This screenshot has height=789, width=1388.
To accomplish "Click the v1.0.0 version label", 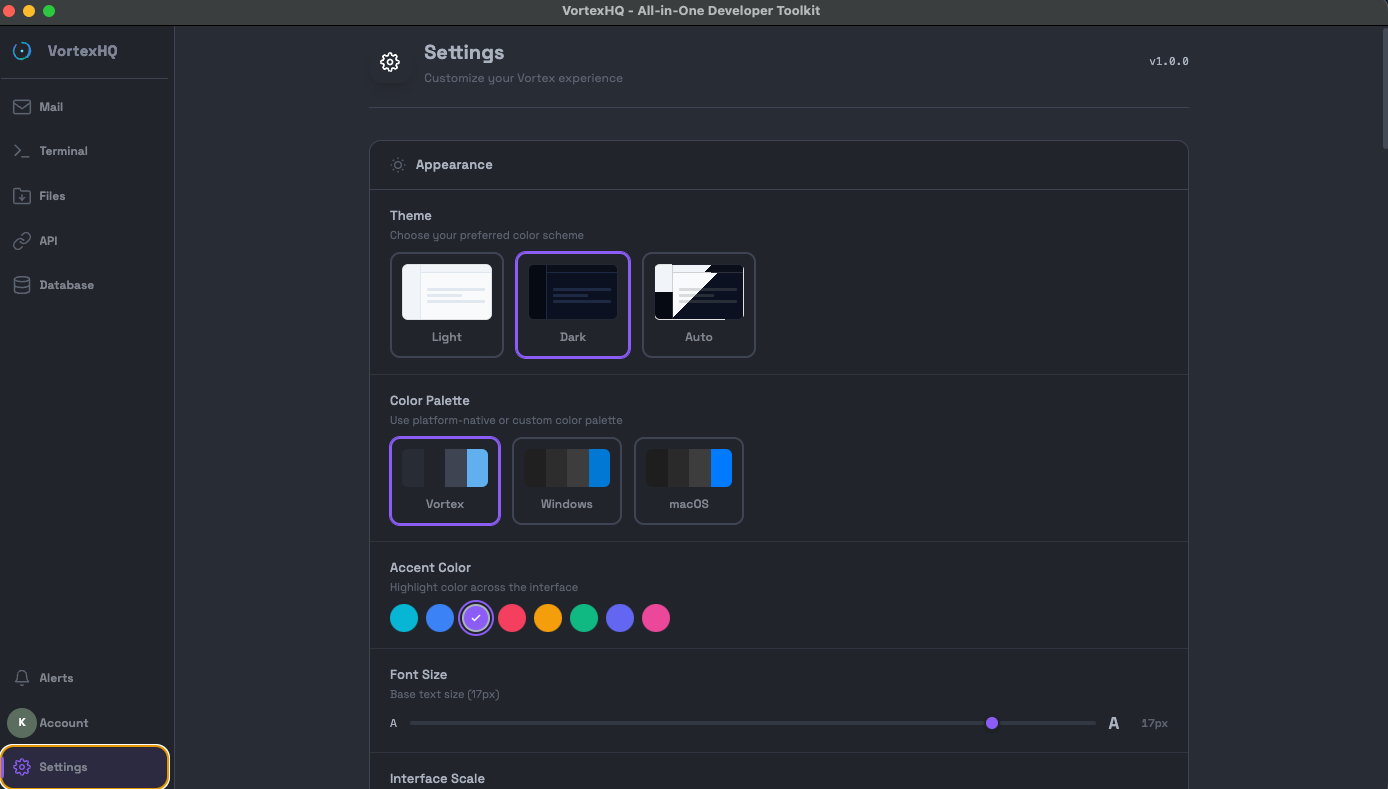I will click(1169, 61).
